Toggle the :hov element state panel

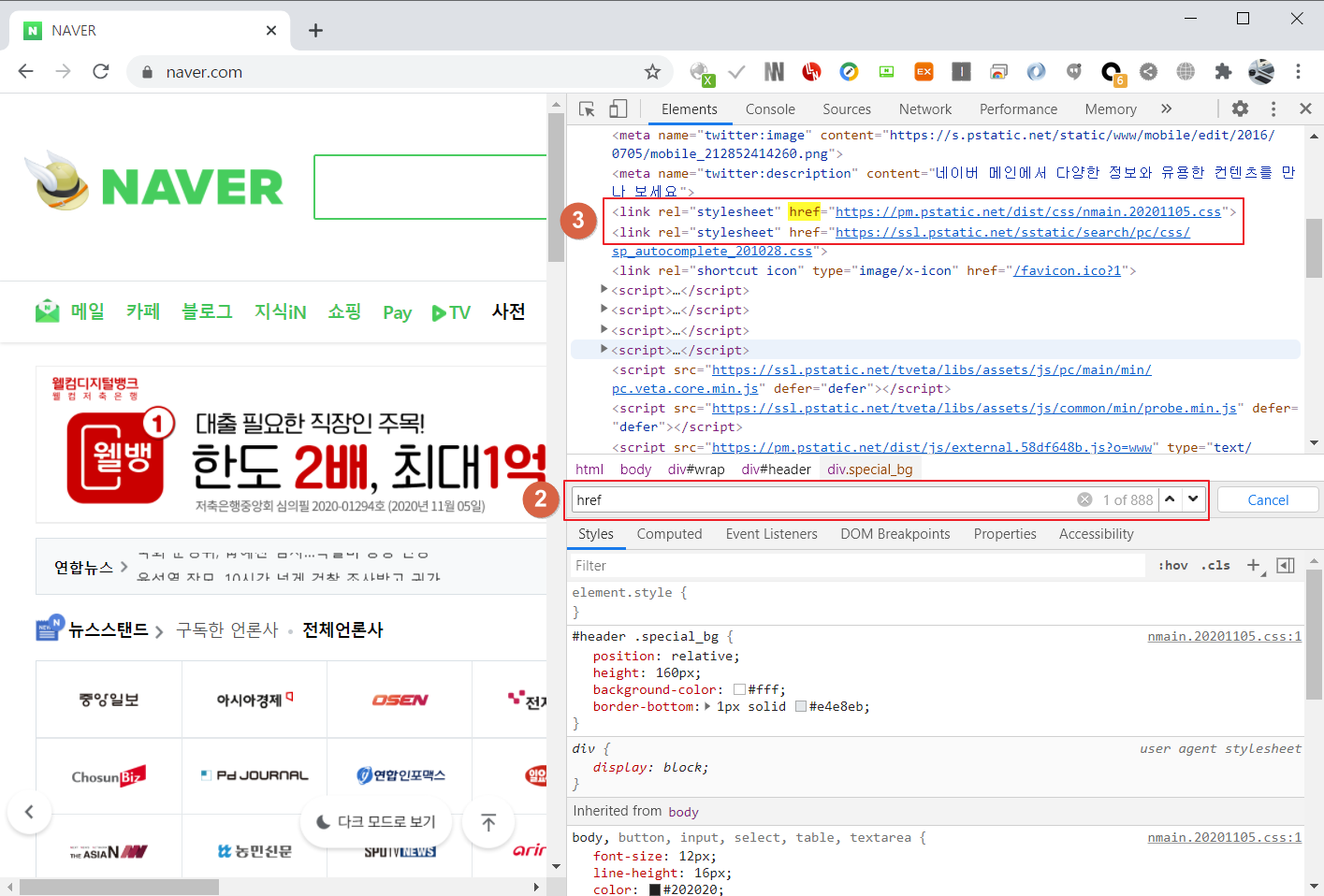coord(1172,565)
